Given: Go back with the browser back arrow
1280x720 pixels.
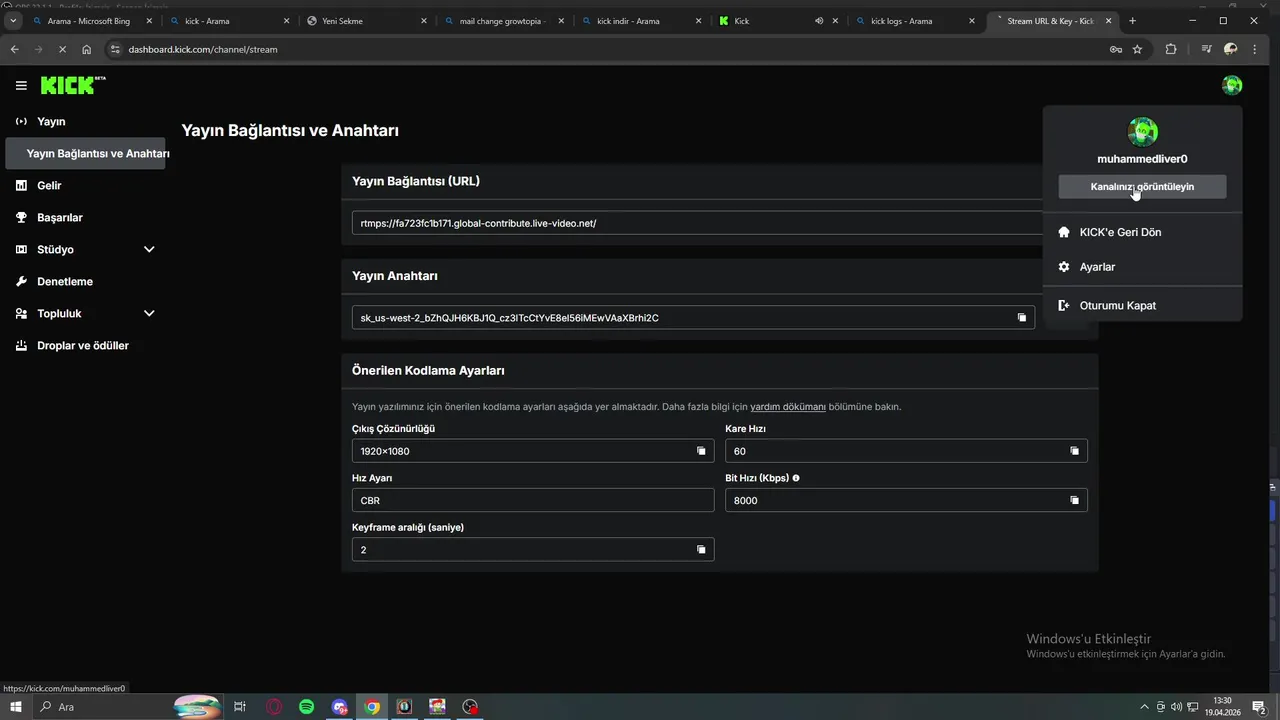Looking at the screenshot, I should click(15, 49).
